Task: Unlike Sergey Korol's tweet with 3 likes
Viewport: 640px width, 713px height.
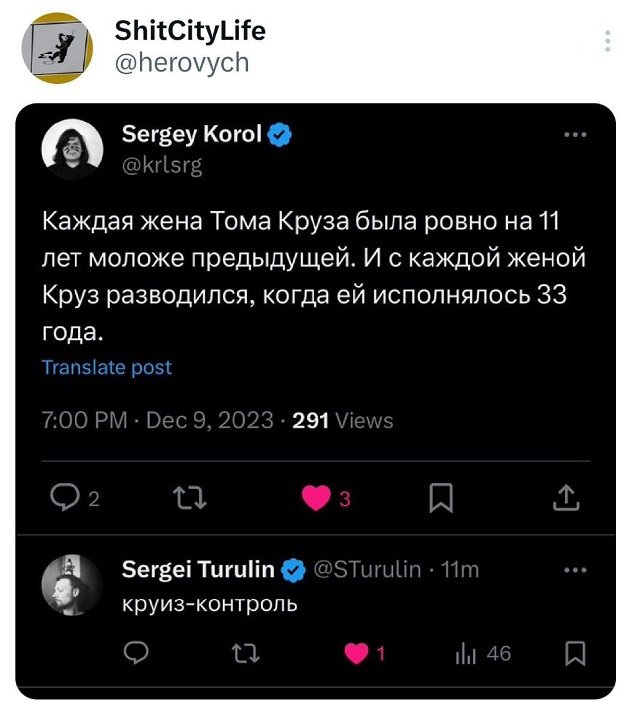Action: pyautogui.click(x=316, y=496)
